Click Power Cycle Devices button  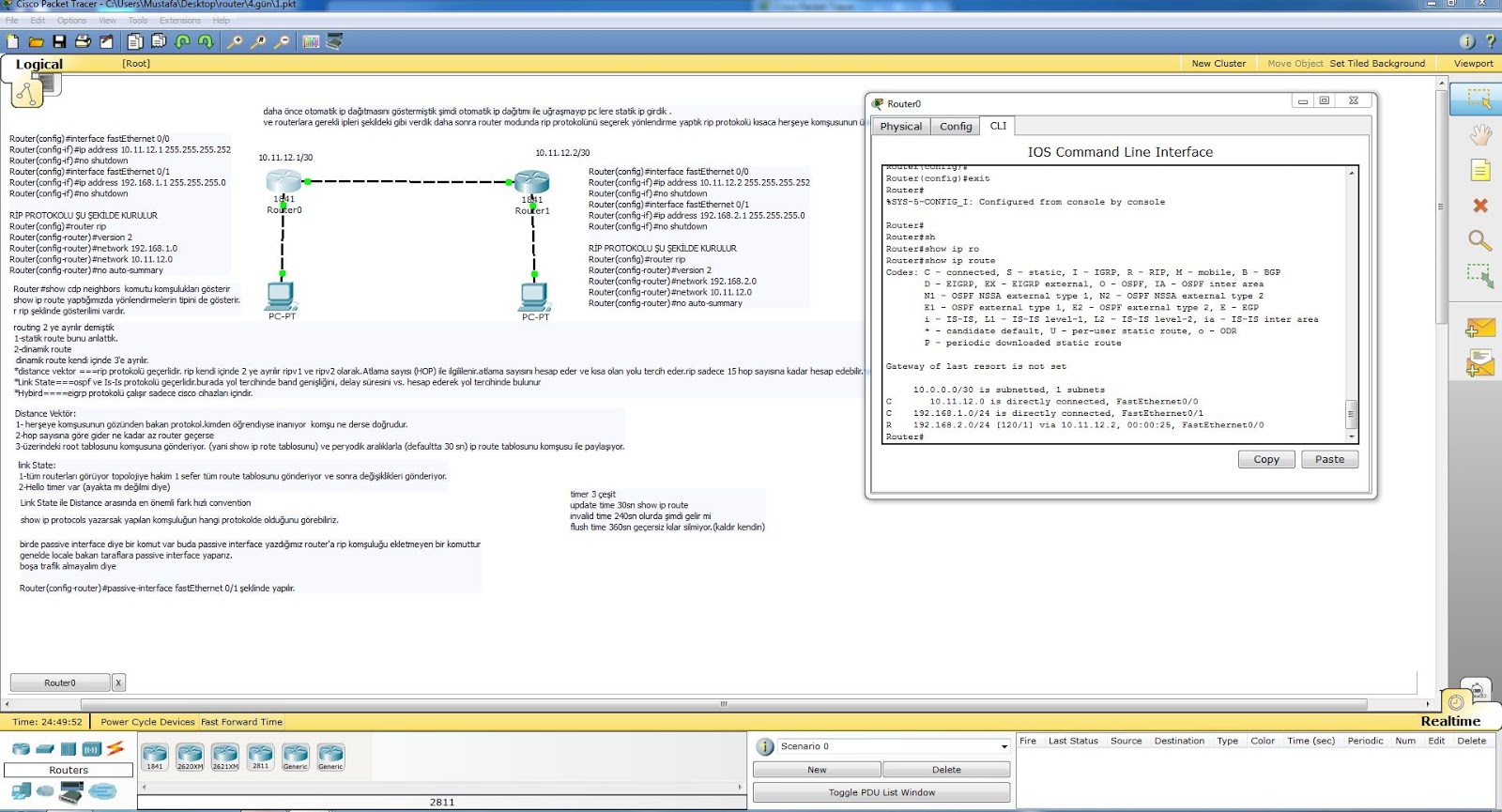pyautogui.click(x=147, y=722)
